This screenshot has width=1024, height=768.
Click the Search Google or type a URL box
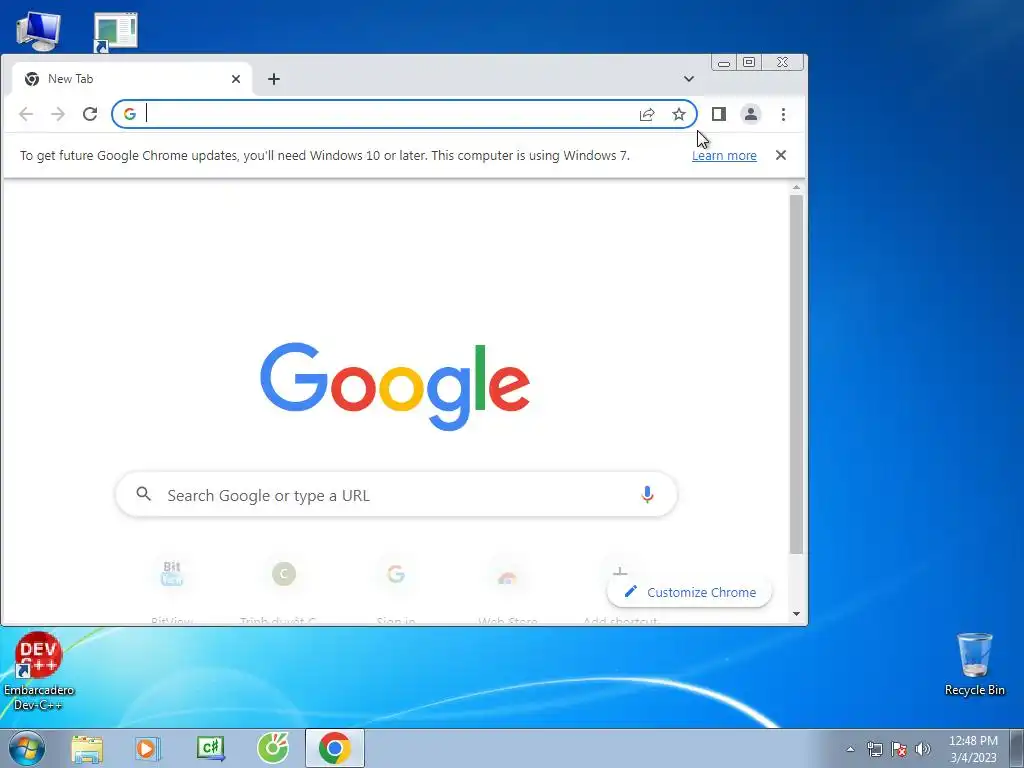(x=396, y=494)
